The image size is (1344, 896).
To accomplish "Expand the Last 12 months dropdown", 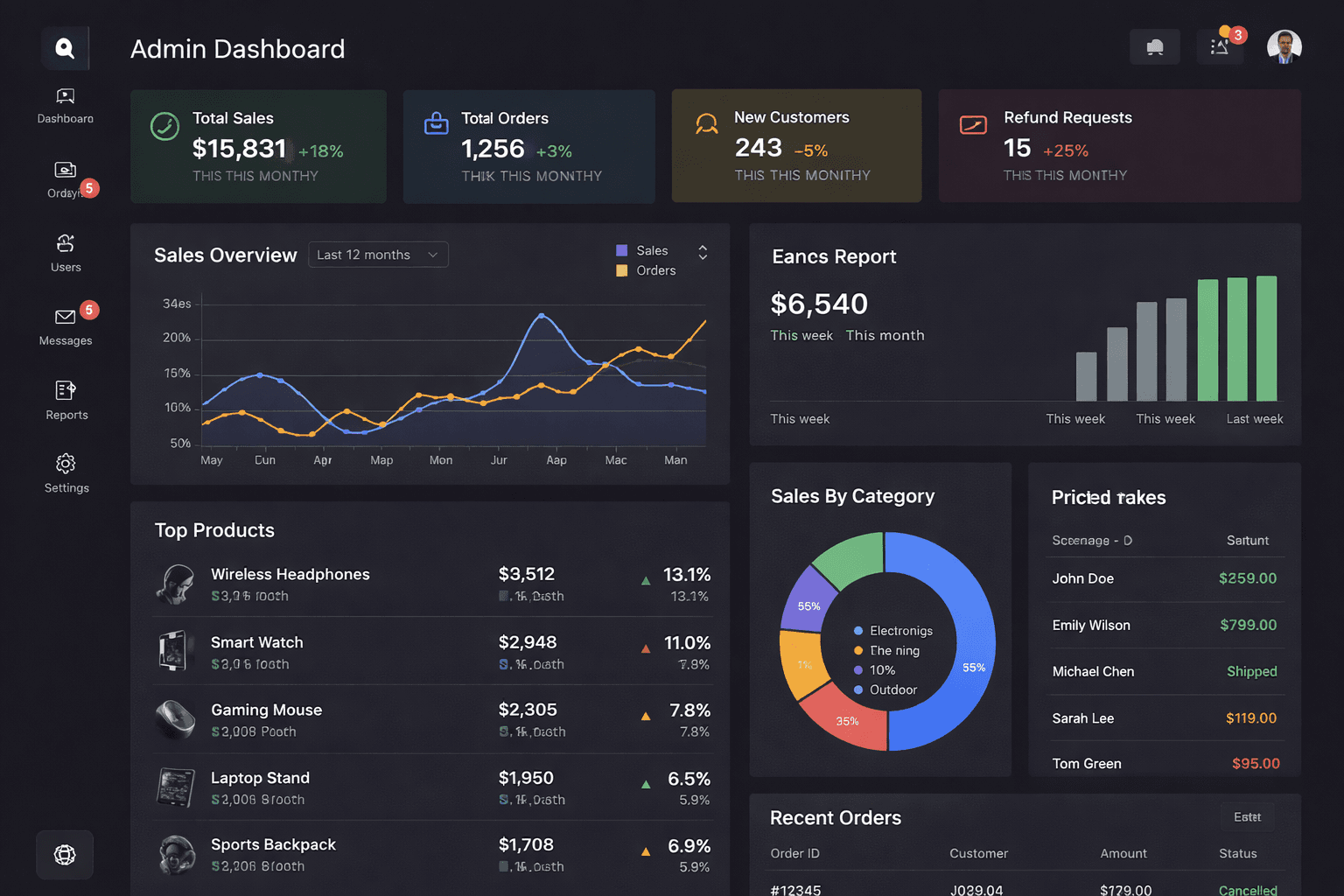I will point(378,255).
